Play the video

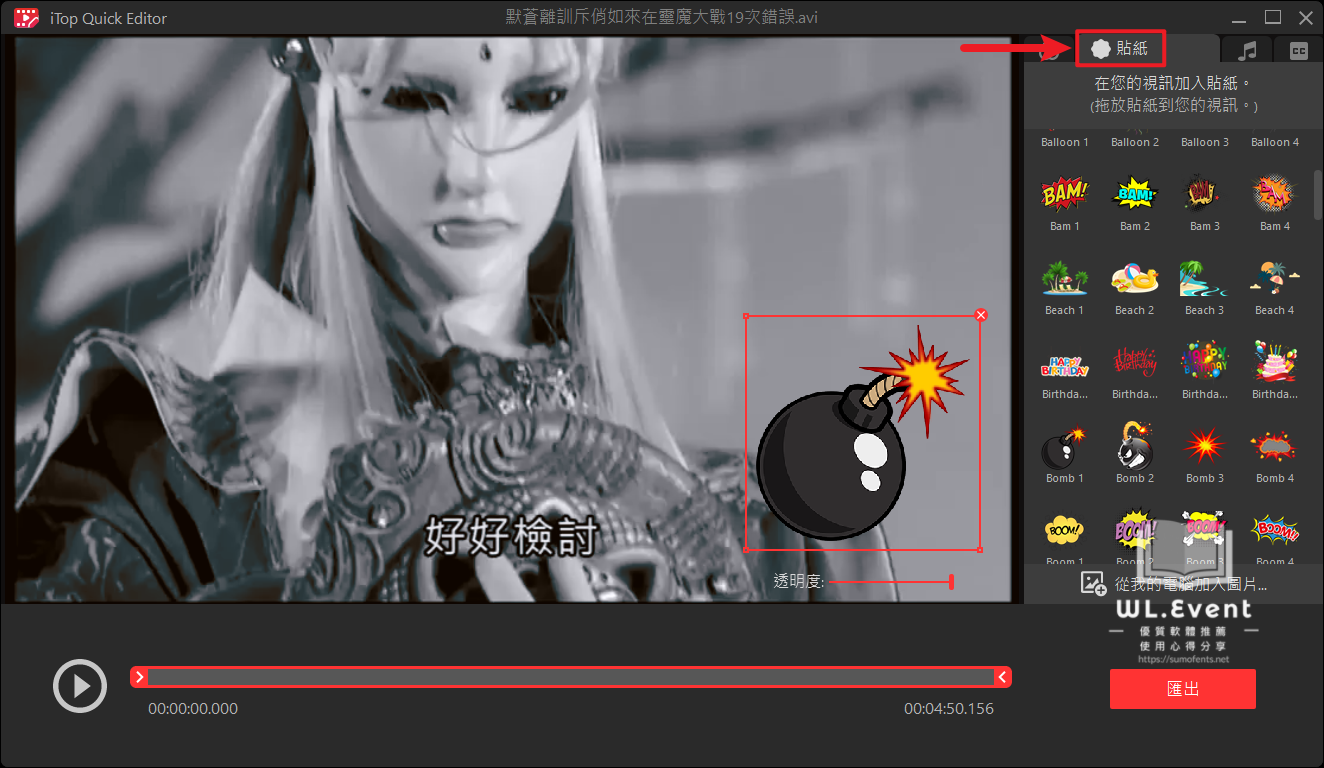click(x=79, y=686)
